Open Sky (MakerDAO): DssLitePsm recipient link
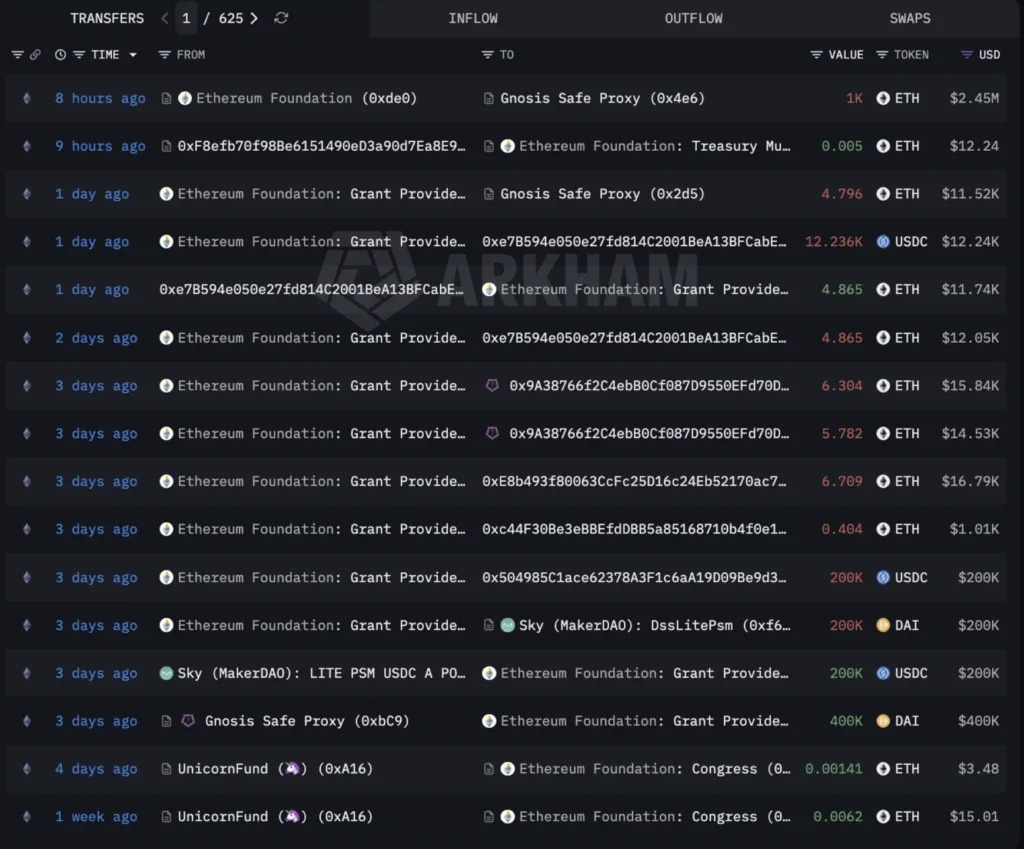Image resolution: width=1024 pixels, height=849 pixels. (654, 626)
